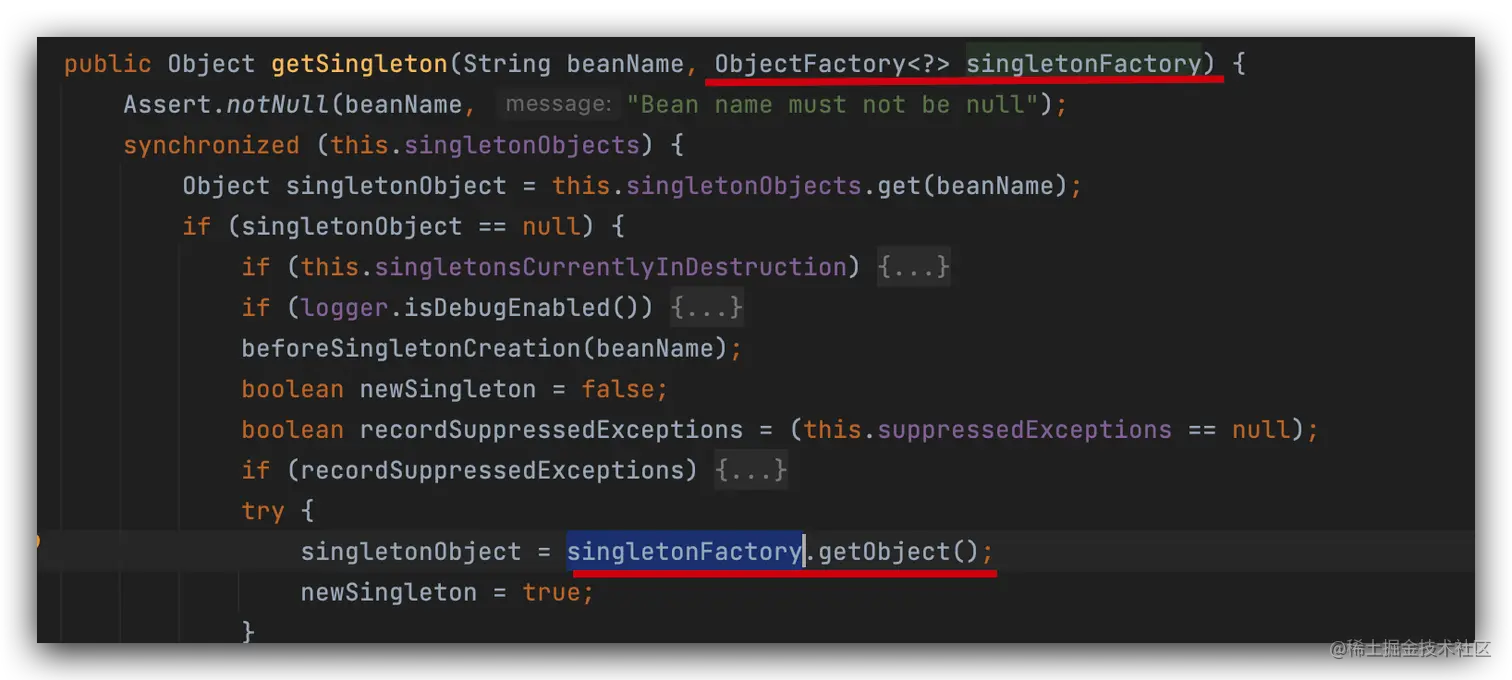Click the highlighted singletonFactory selection
This screenshot has width=1512, height=680.
685,552
